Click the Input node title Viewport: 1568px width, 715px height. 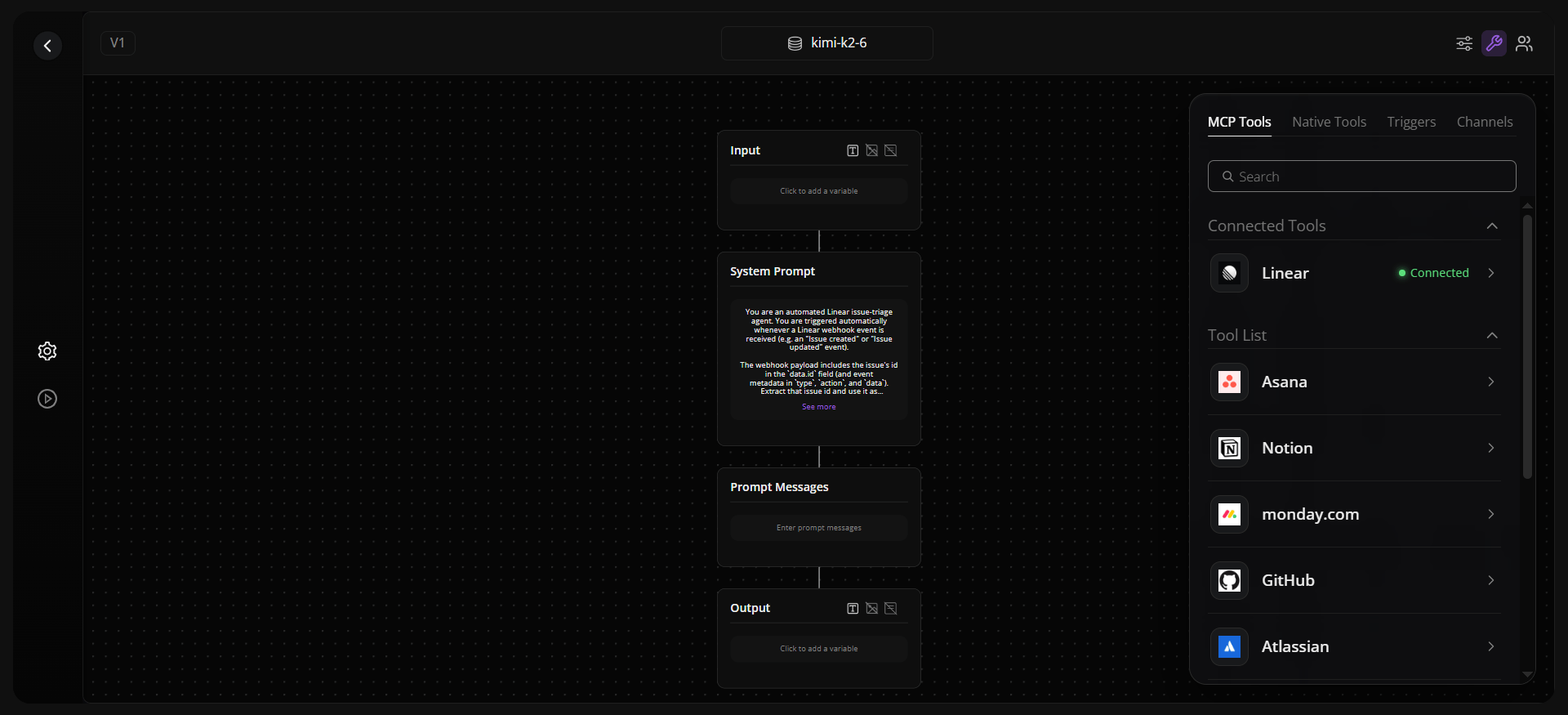click(745, 150)
